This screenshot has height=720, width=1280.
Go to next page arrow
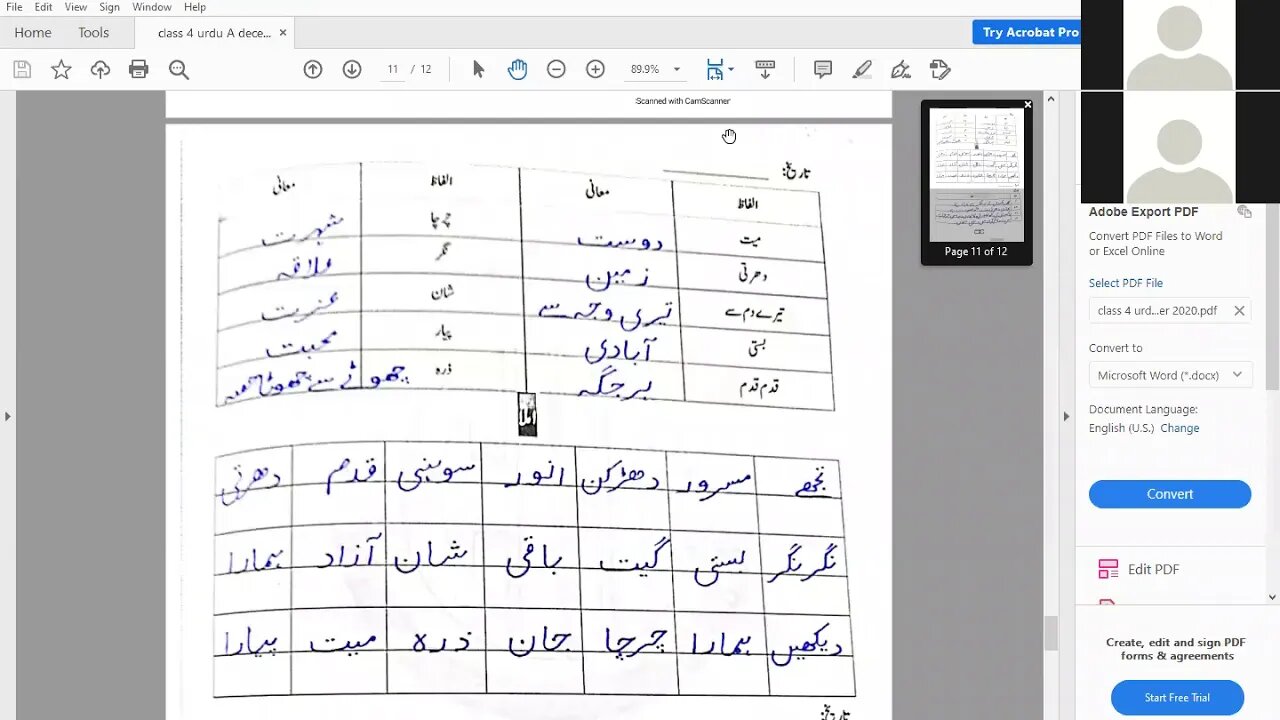(x=352, y=69)
